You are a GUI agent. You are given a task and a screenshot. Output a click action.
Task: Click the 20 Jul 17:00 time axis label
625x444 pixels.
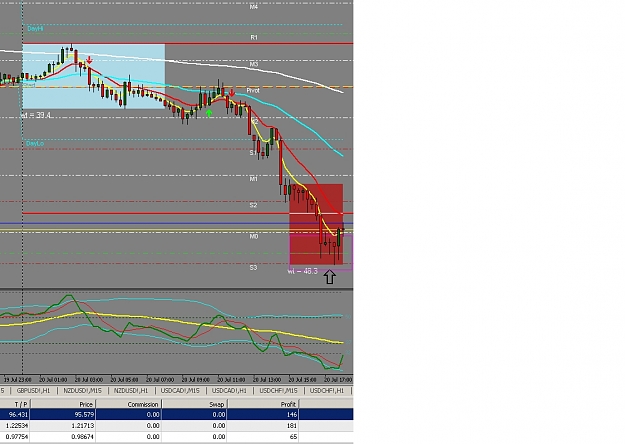coord(338,379)
